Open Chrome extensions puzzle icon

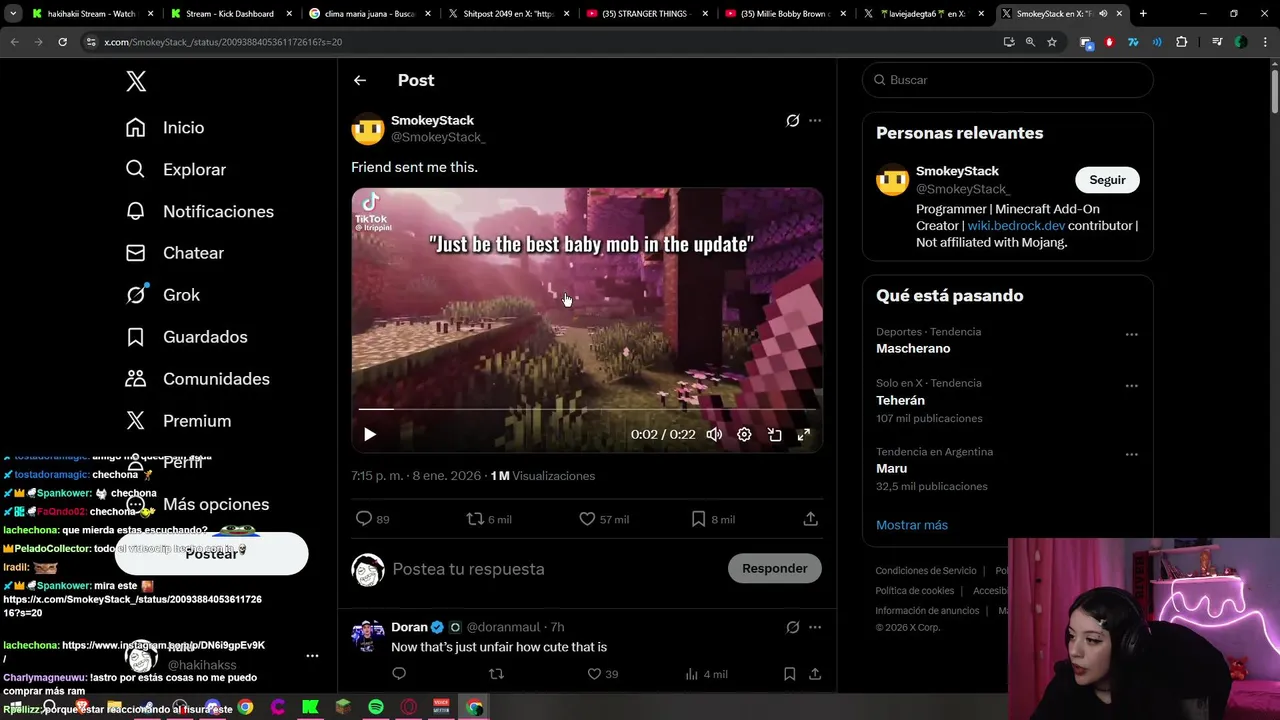pyautogui.click(x=1182, y=42)
